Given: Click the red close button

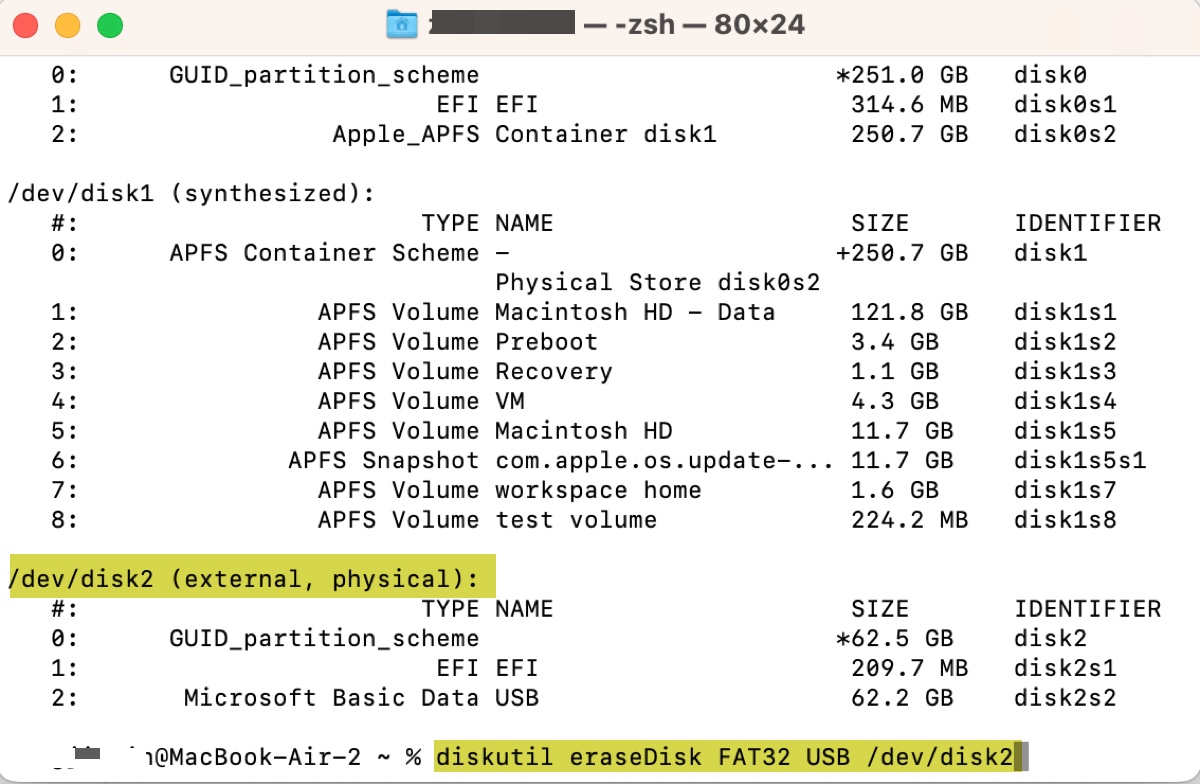Looking at the screenshot, I should [23, 25].
